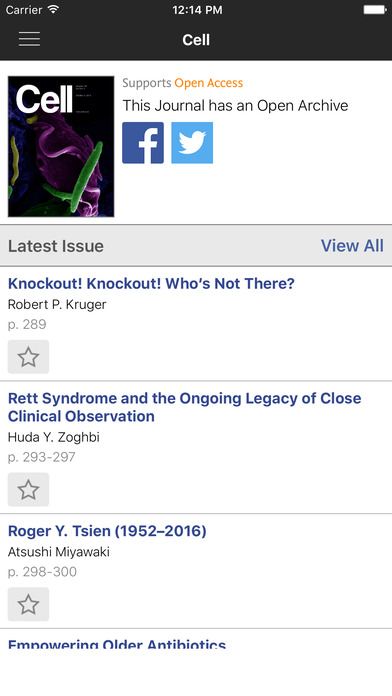Tap author name Robert P. Kruger

pos(57,305)
